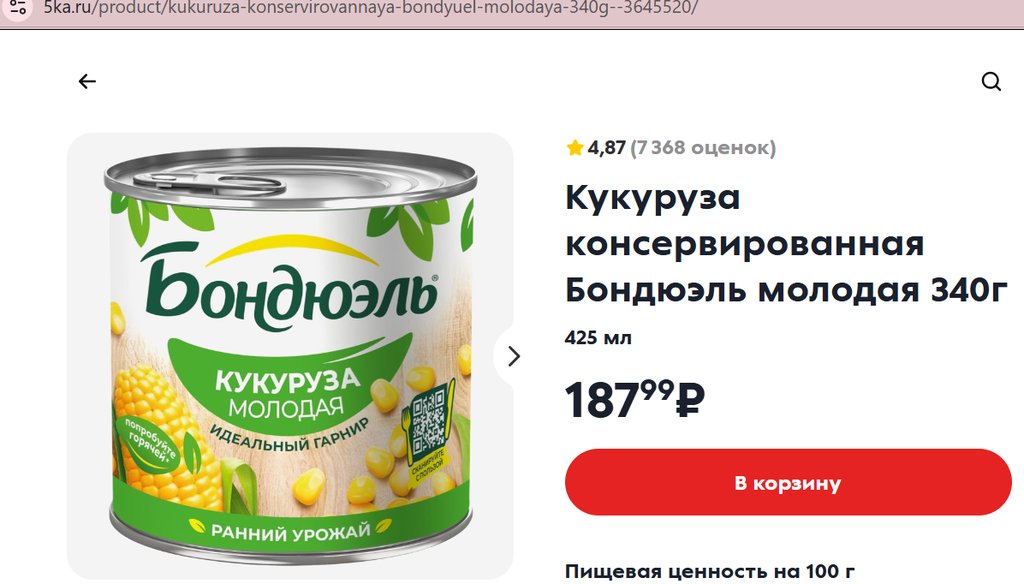Click the Ранний урожай banner on can

[291, 530]
